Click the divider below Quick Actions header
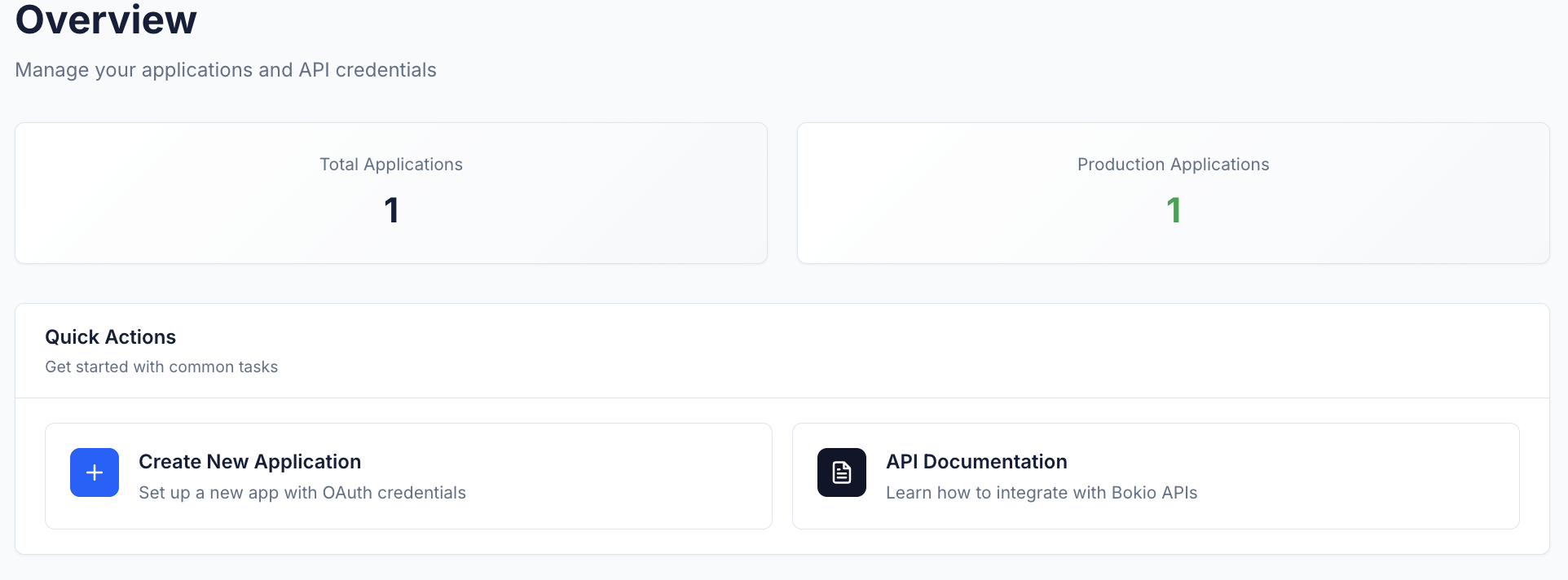 coord(782,398)
